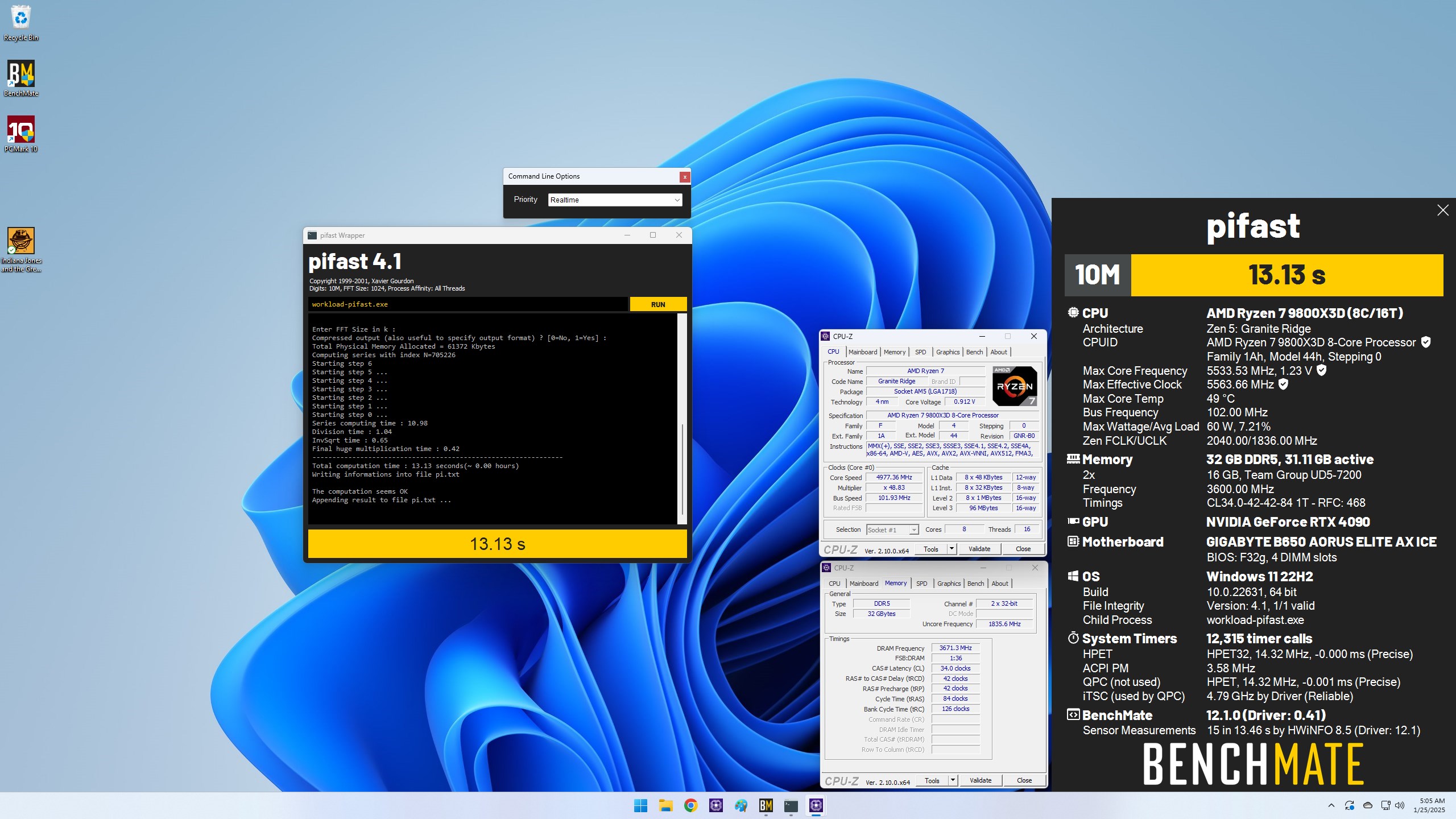Click the yellow 13.13 s result bar in pifast
Image resolution: width=1456 pixels, height=819 pixels.
(x=498, y=544)
